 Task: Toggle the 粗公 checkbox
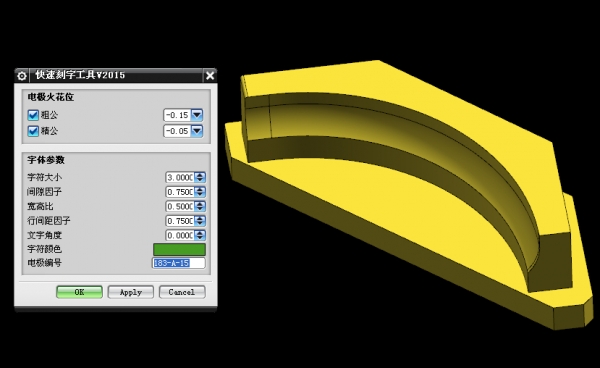(33, 115)
